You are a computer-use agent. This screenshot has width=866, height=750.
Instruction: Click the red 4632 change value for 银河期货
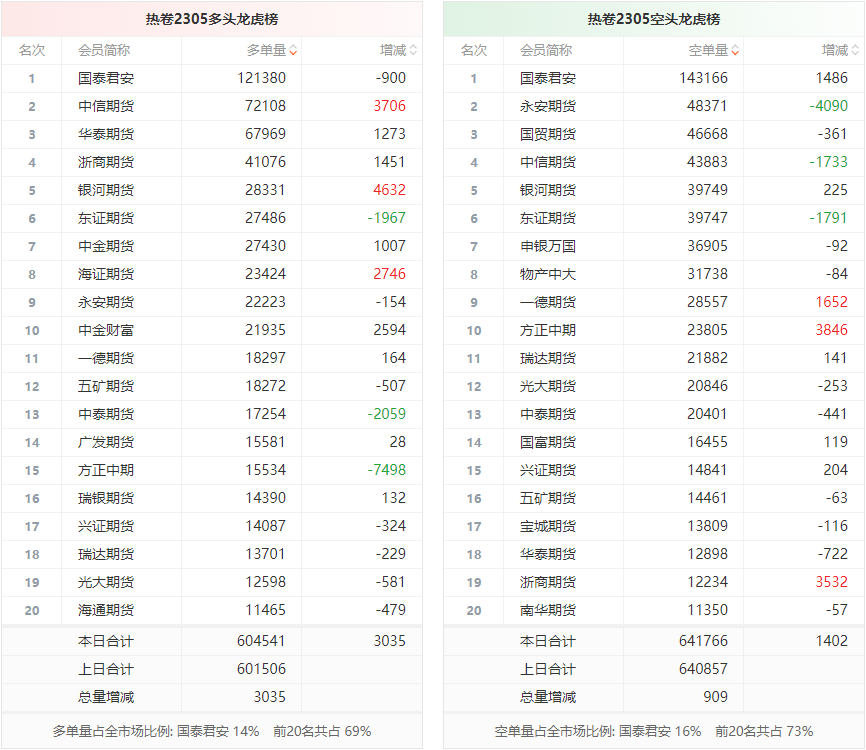point(389,190)
